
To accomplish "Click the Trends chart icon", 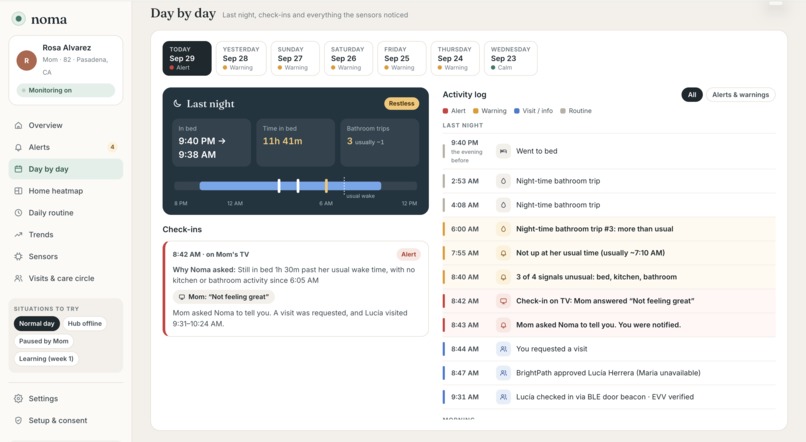I will click(x=19, y=235).
